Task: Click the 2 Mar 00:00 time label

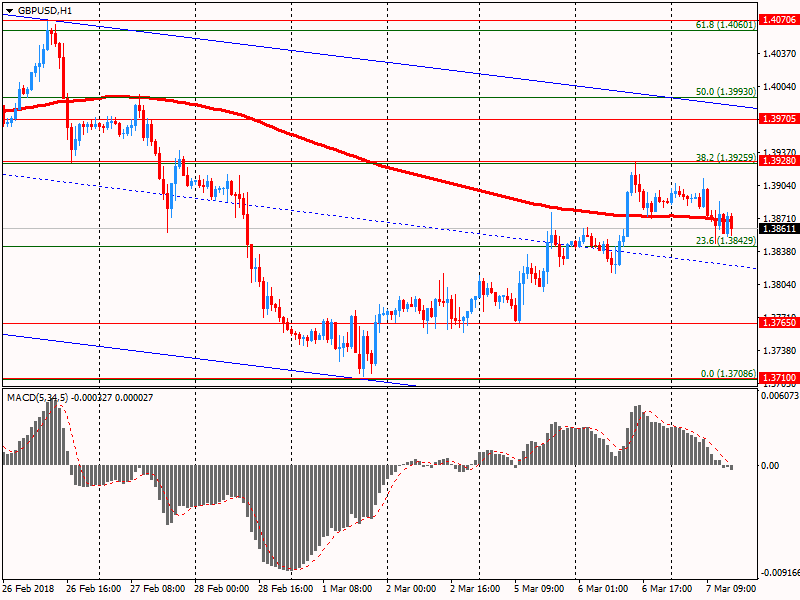Action: pos(411,588)
